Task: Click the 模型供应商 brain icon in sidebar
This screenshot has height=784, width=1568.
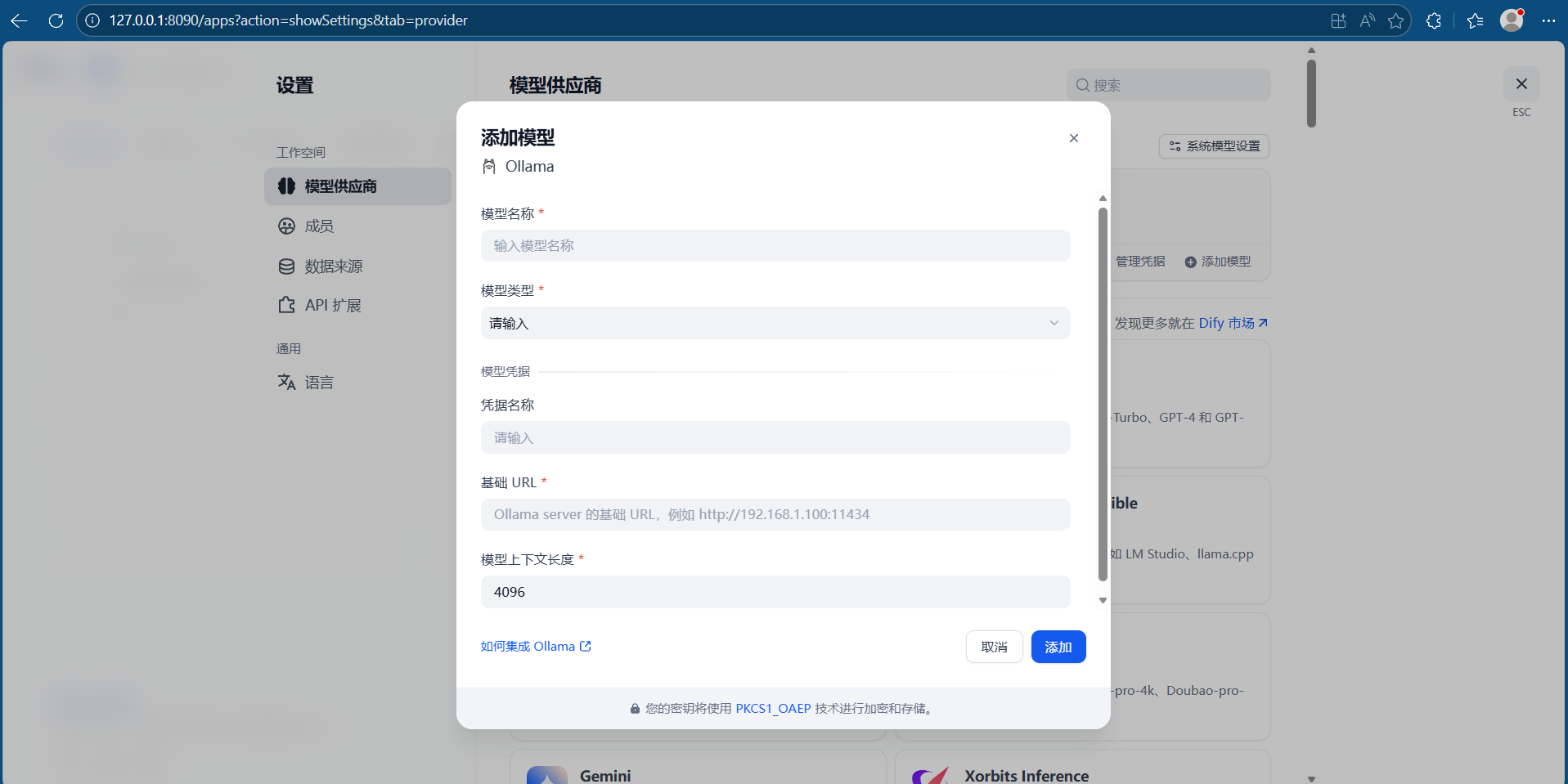Action: click(286, 186)
